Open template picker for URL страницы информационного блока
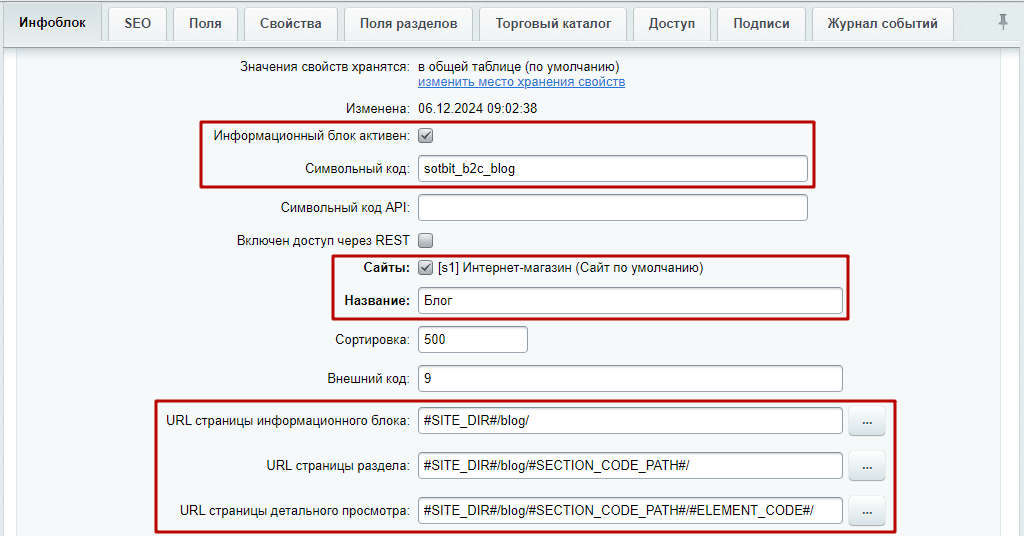This screenshot has height=536, width=1024. click(x=867, y=421)
